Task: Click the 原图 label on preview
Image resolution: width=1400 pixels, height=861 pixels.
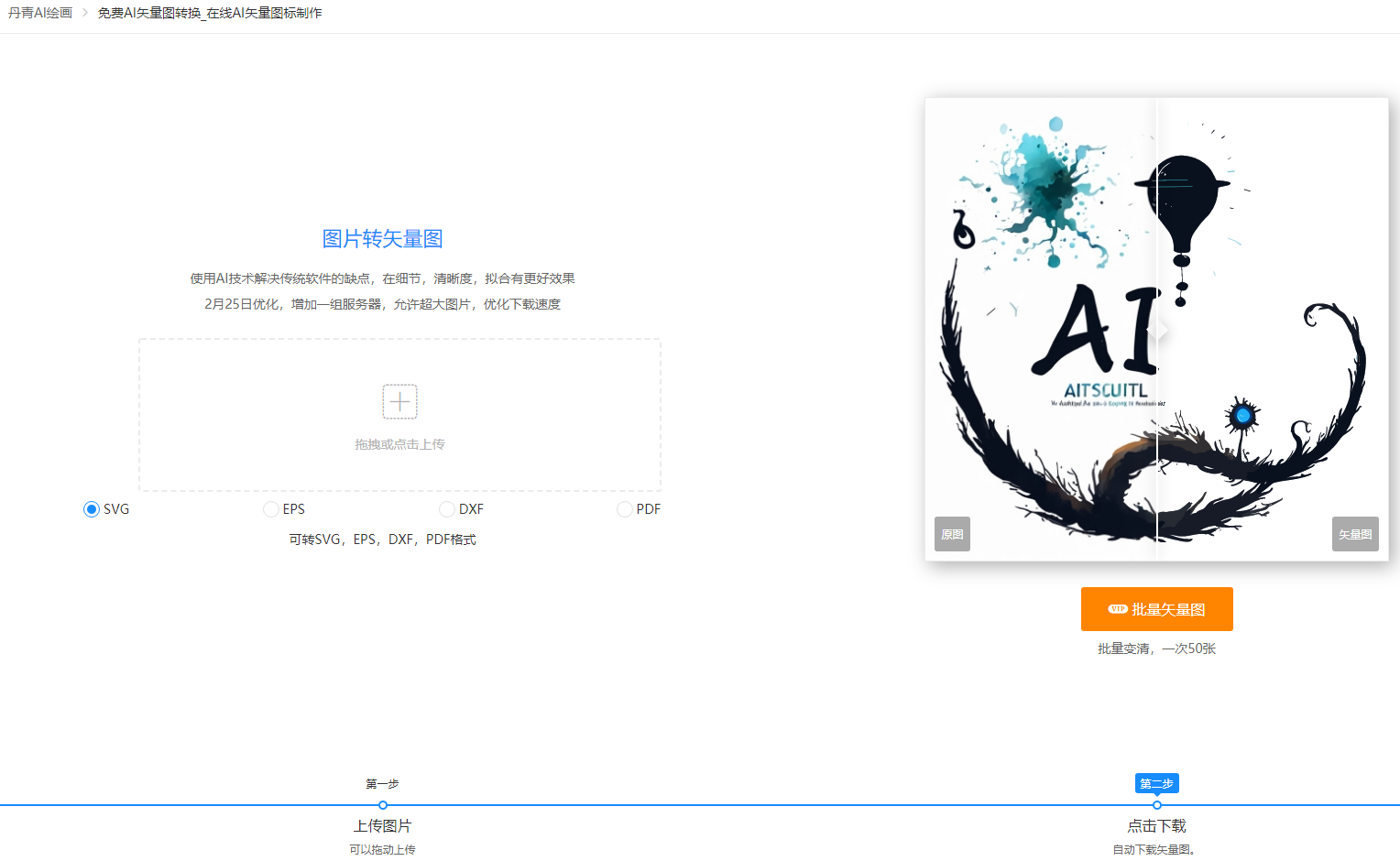Action: pyautogui.click(x=952, y=534)
